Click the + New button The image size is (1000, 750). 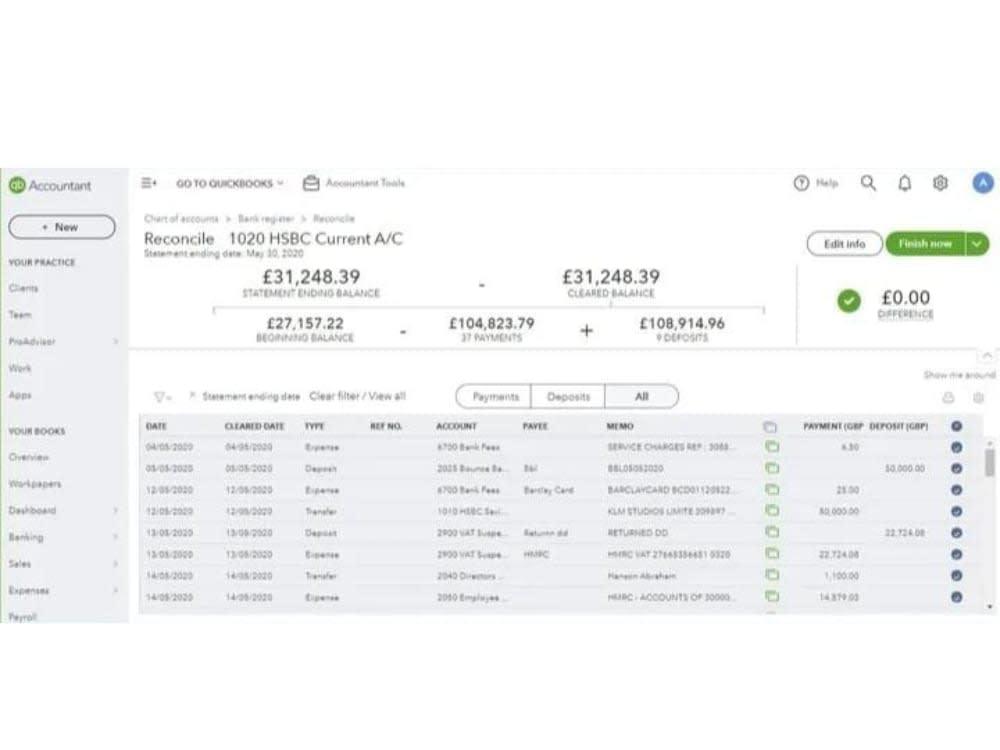(x=61, y=227)
